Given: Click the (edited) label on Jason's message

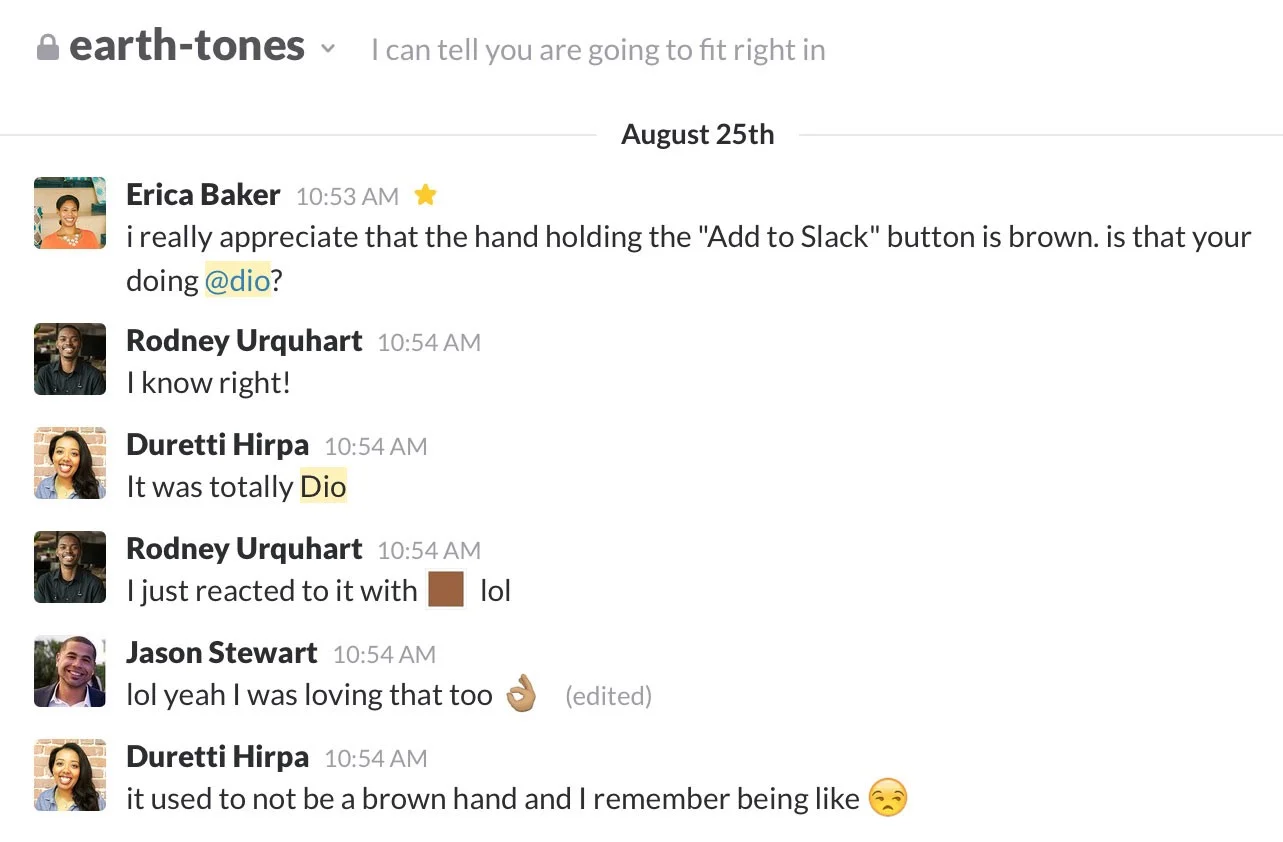Looking at the screenshot, I should click(608, 695).
